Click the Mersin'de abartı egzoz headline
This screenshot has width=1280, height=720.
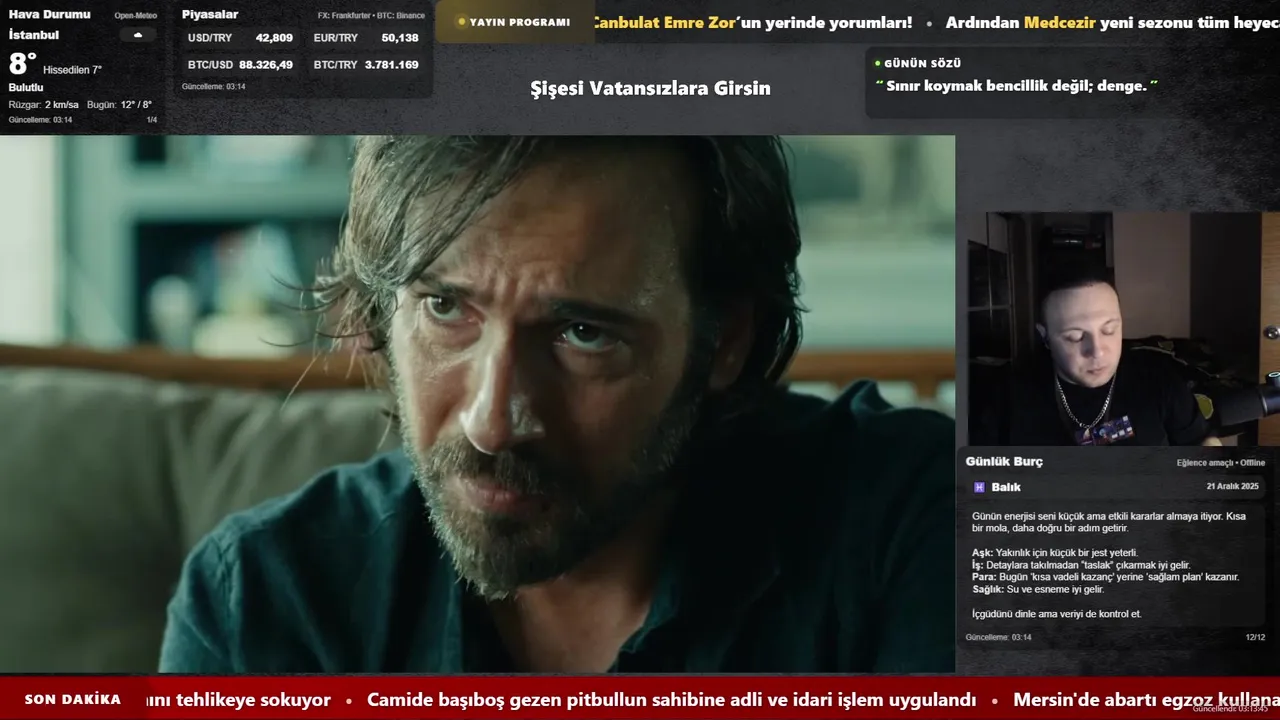(1146, 700)
